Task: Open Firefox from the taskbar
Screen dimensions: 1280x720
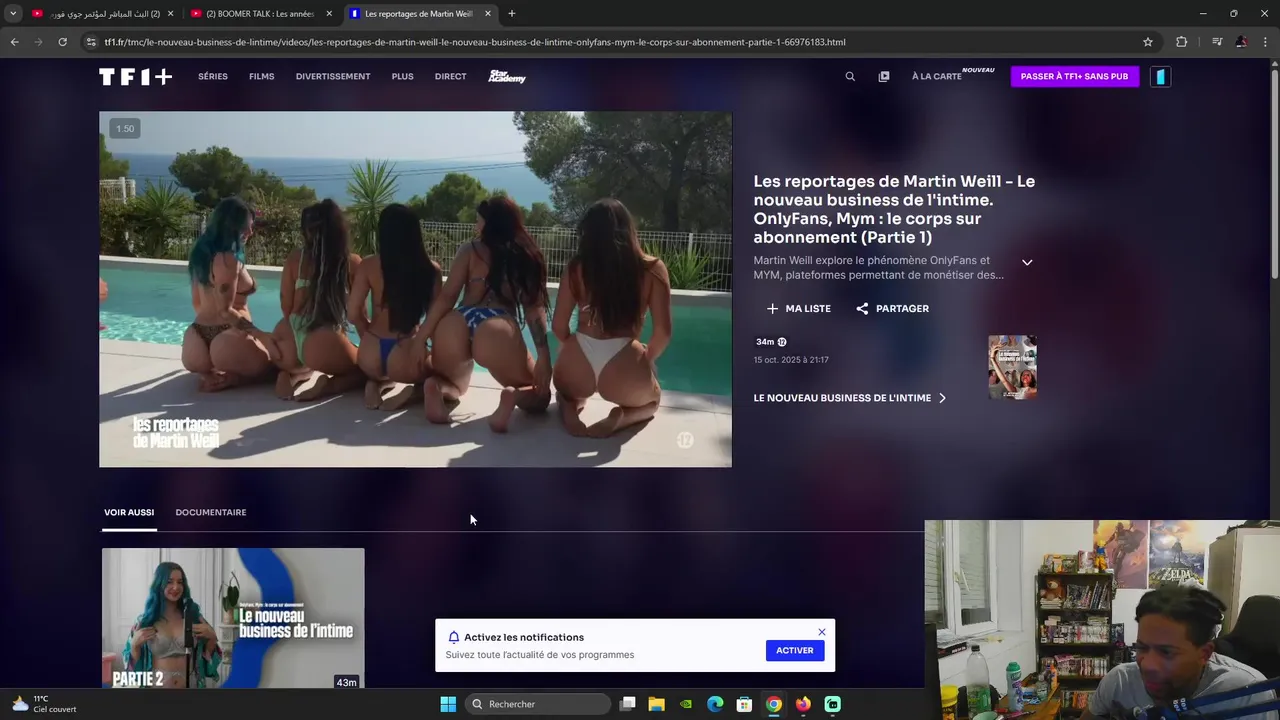Action: 803,704
